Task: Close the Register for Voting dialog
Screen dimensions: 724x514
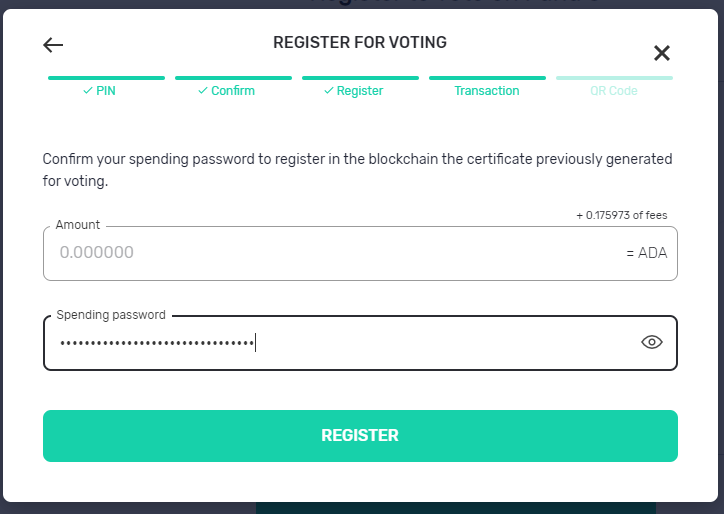Action: pyautogui.click(x=662, y=53)
